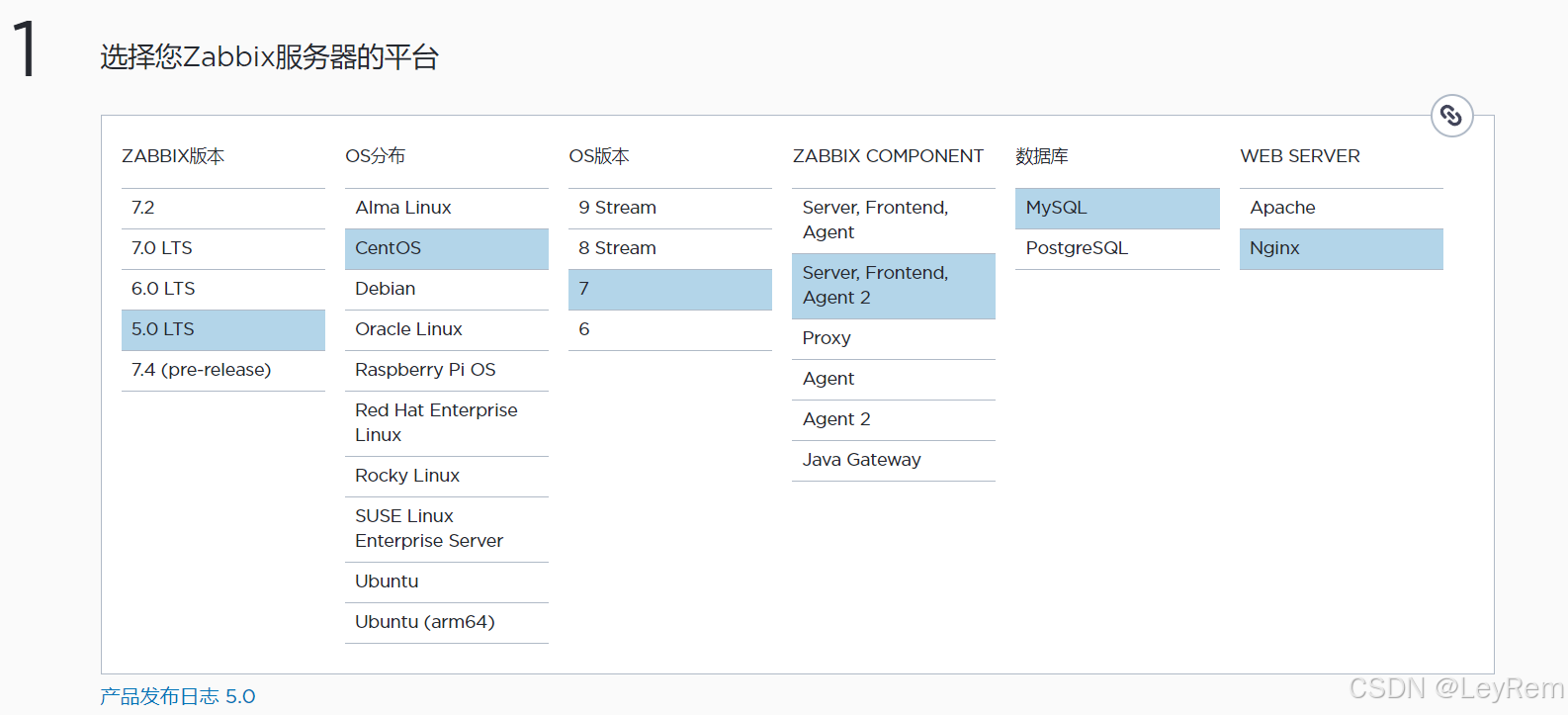This screenshot has width=1568, height=715.
Task: Choose Raspberry Pi OS option
Action: 446,370
